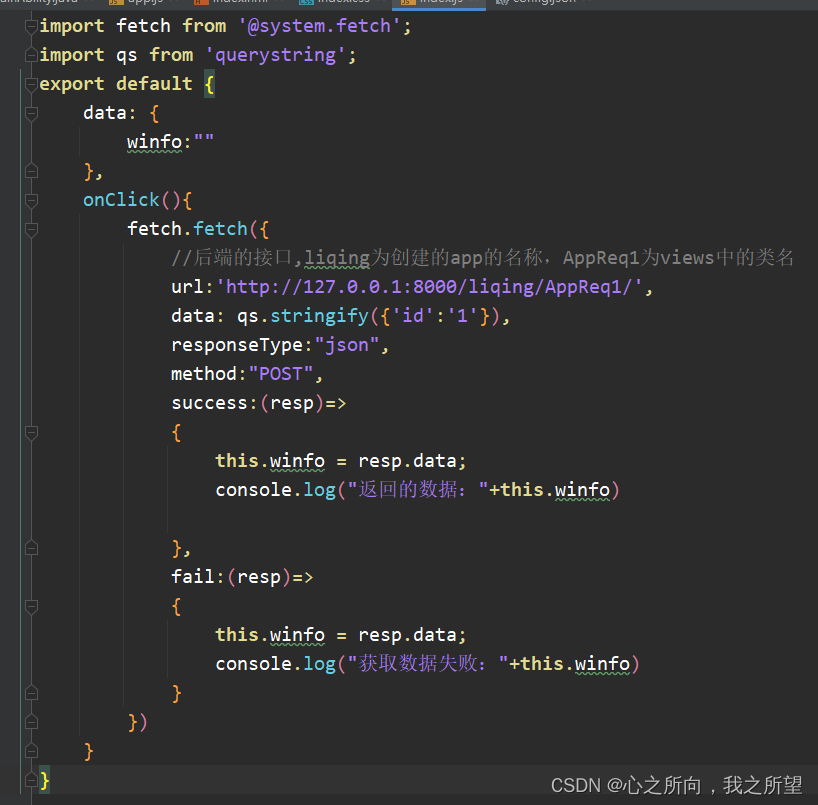Screen dimensions: 818x805
Task: Click the '@system.fetch' import string
Action: pyautogui.click(x=320, y=26)
